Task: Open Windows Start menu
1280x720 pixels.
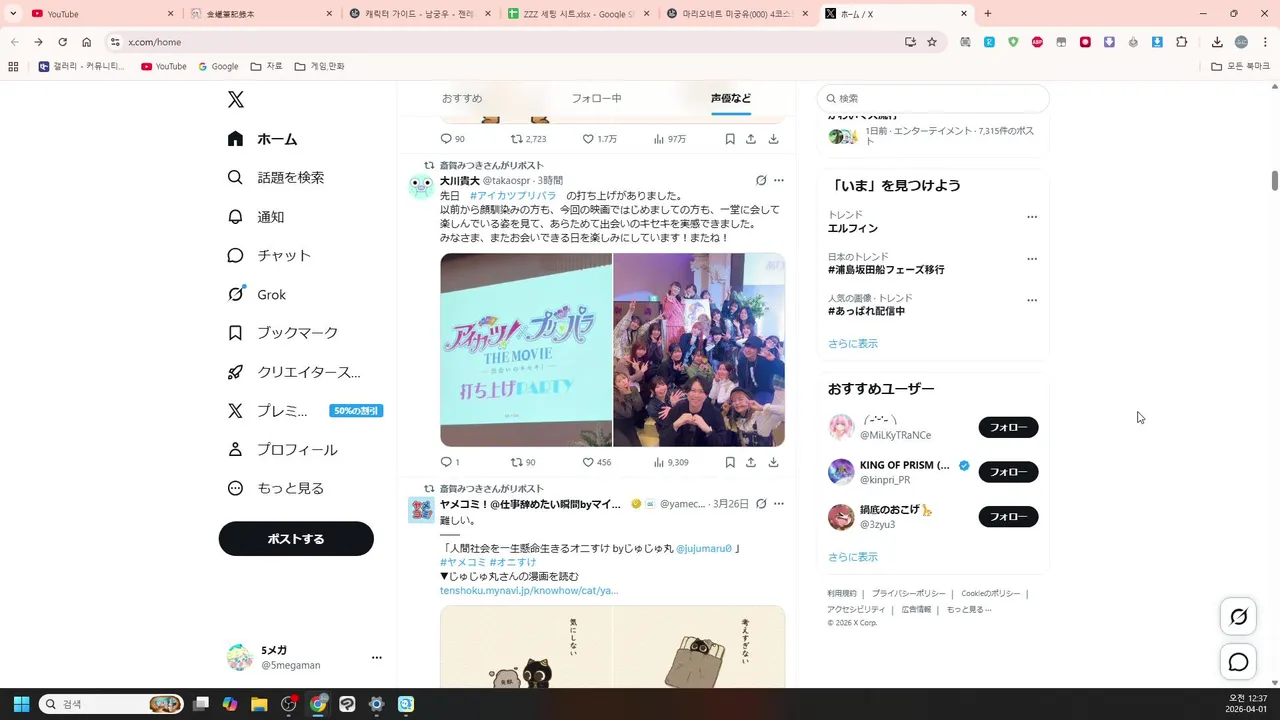Action: (21, 704)
